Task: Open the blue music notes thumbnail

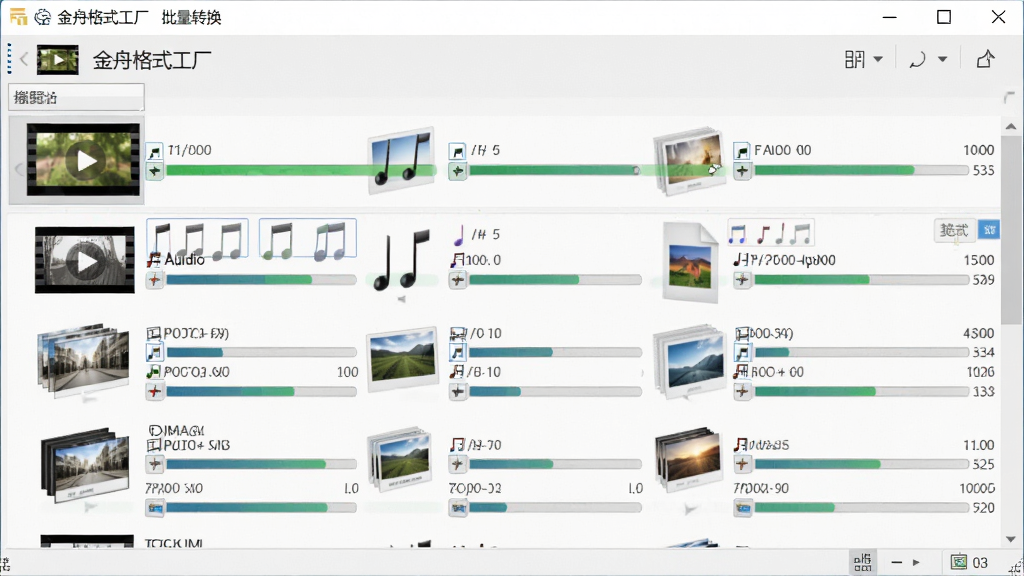Action: pyautogui.click(x=401, y=160)
